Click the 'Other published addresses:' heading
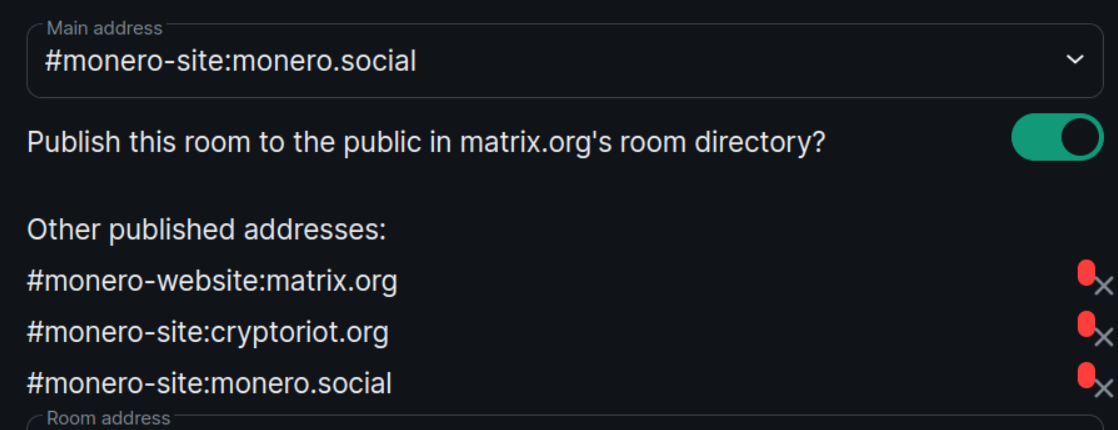 (206, 230)
